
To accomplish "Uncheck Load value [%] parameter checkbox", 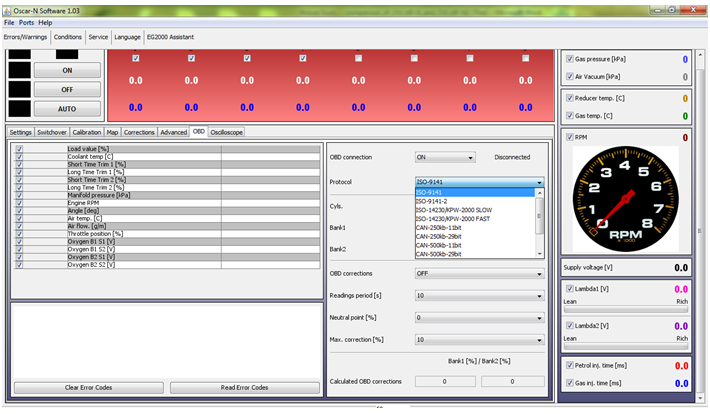I will (x=19, y=149).
